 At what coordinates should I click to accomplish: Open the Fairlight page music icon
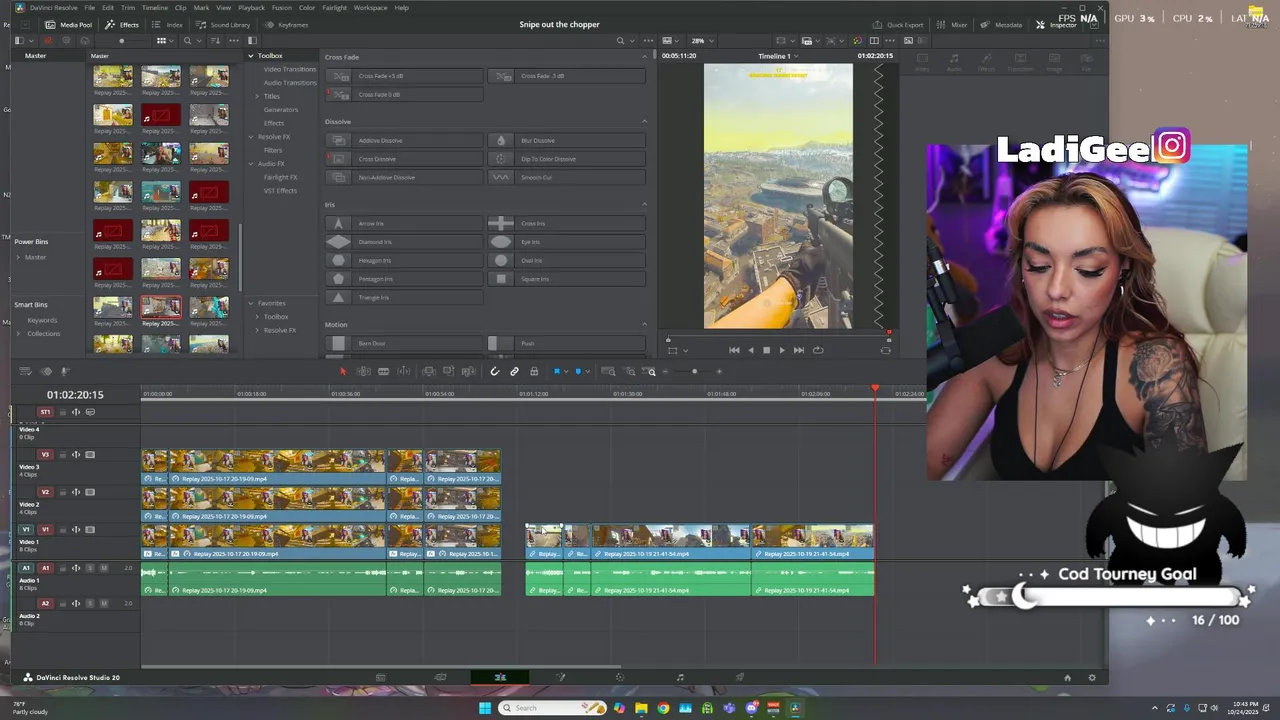[680, 677]
